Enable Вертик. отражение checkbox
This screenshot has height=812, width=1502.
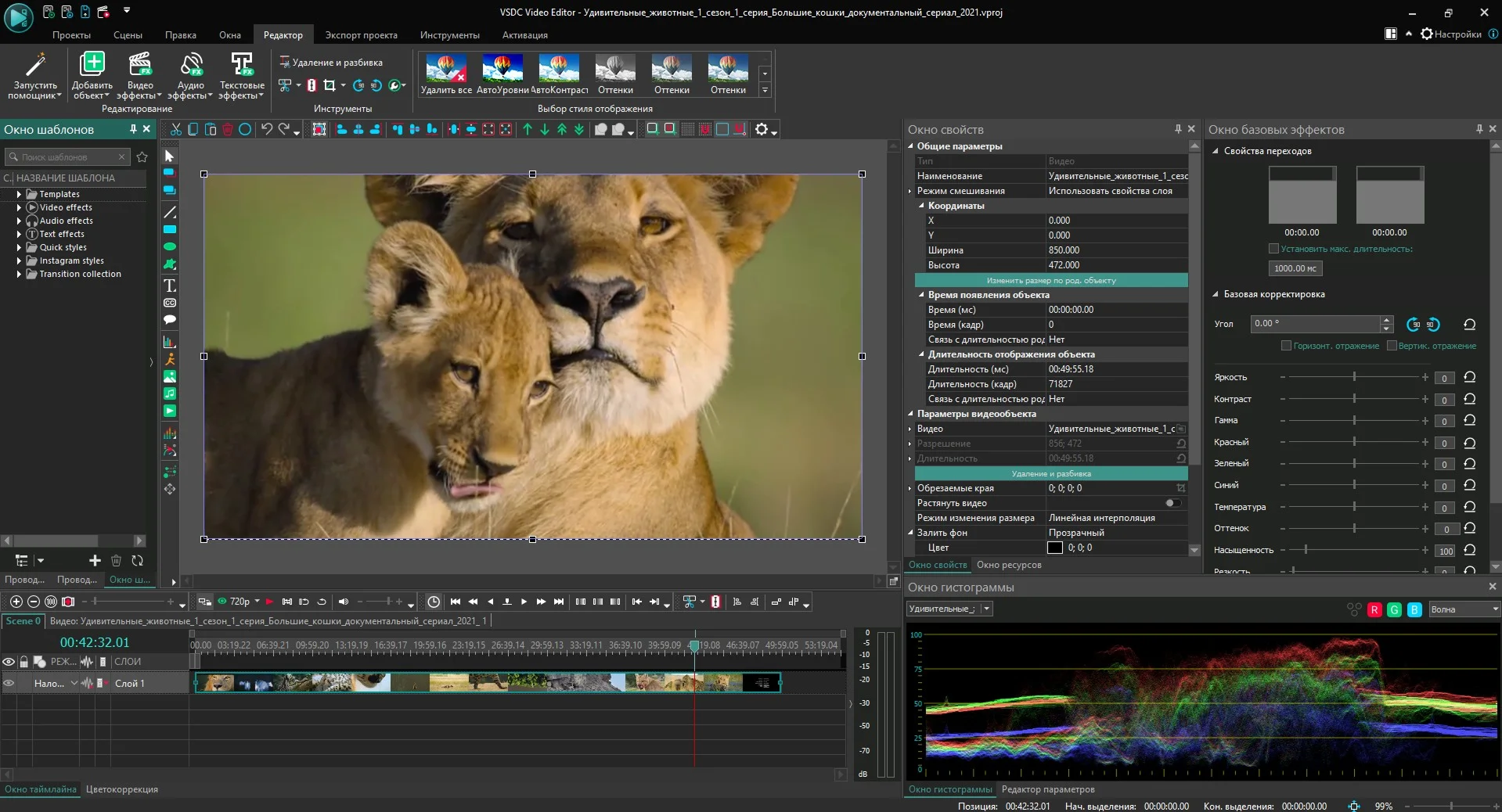(x=1392, y=346)
